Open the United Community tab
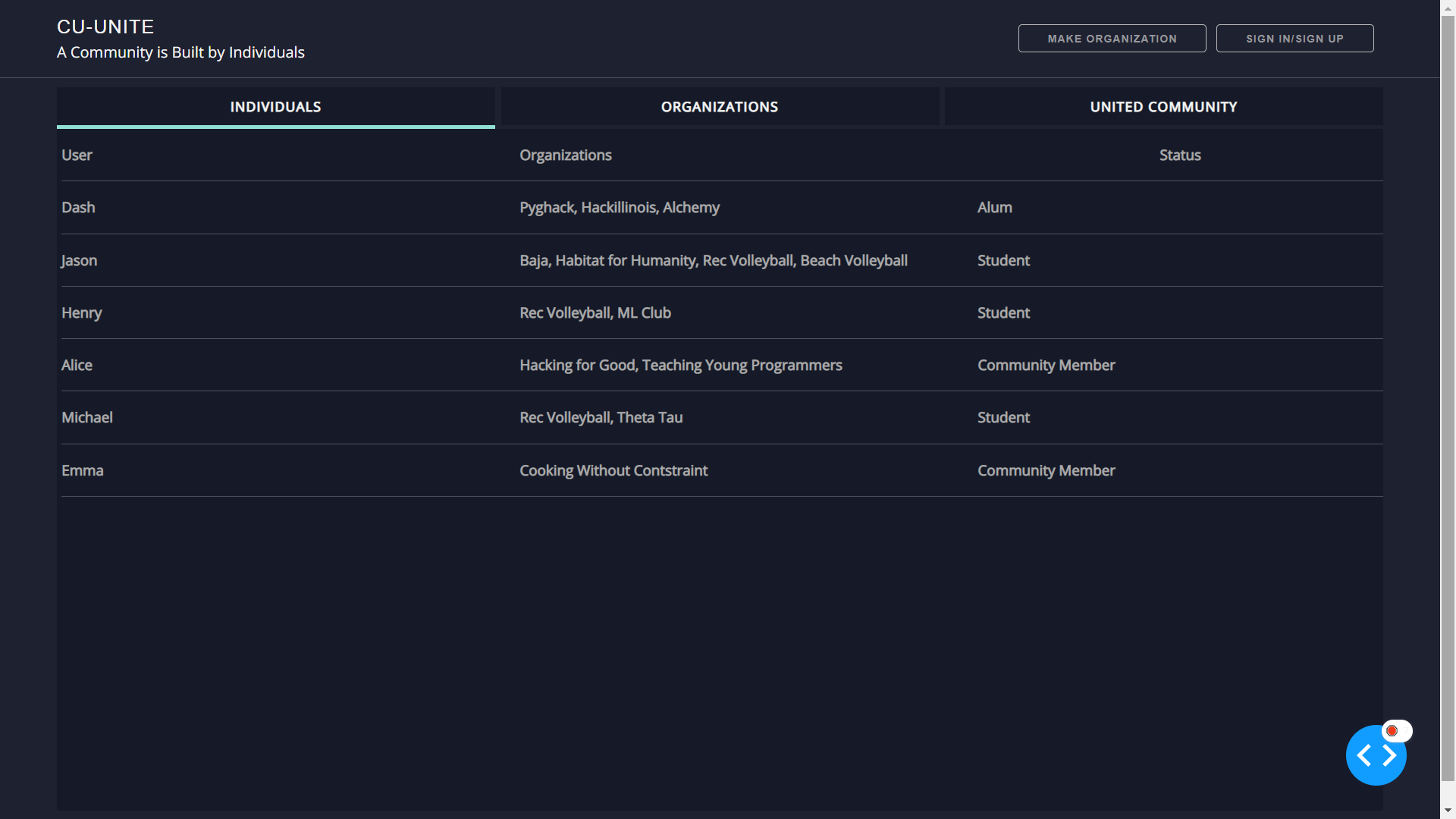 1163,107
